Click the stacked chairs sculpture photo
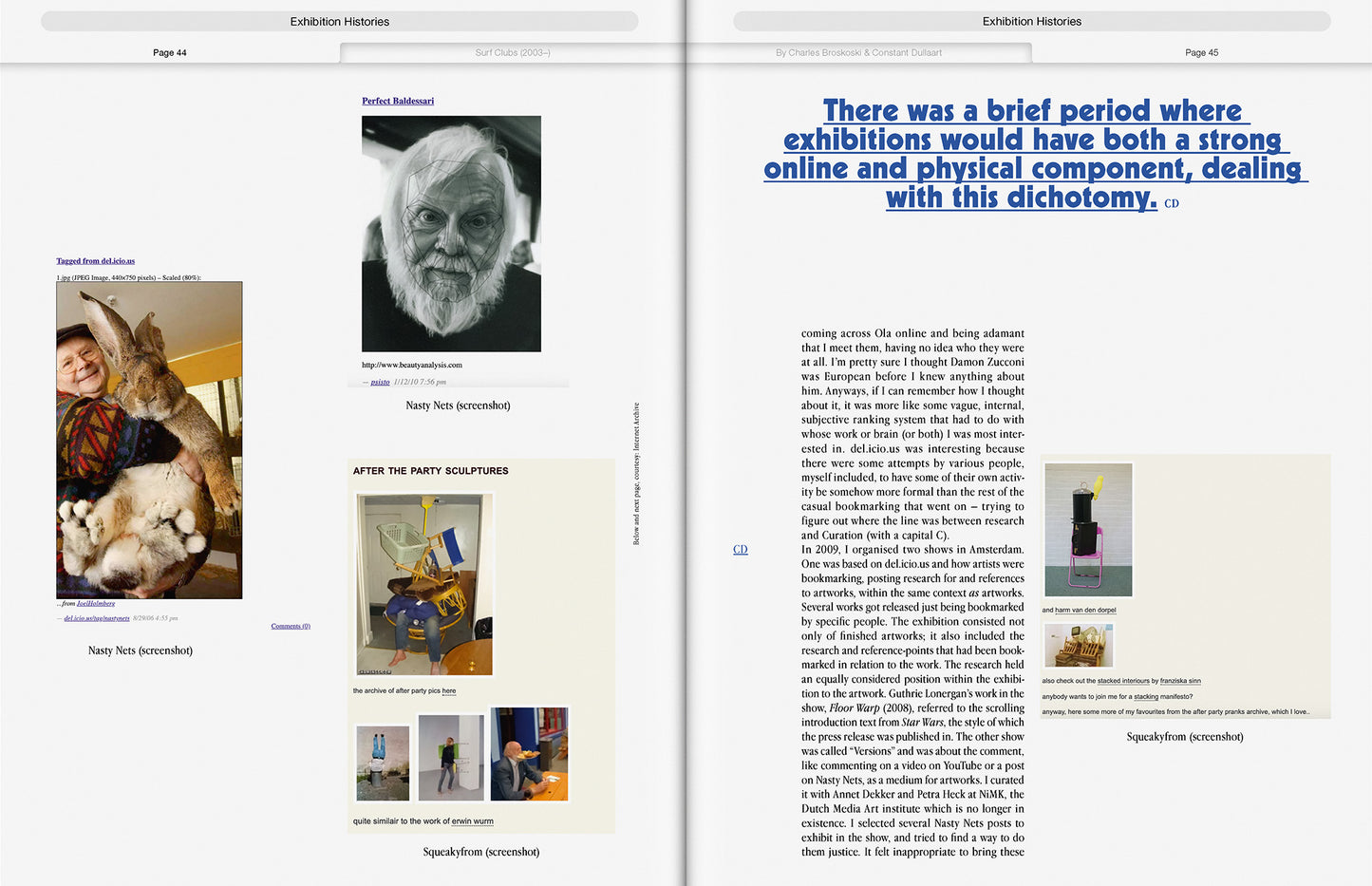 tap(424, 584)
